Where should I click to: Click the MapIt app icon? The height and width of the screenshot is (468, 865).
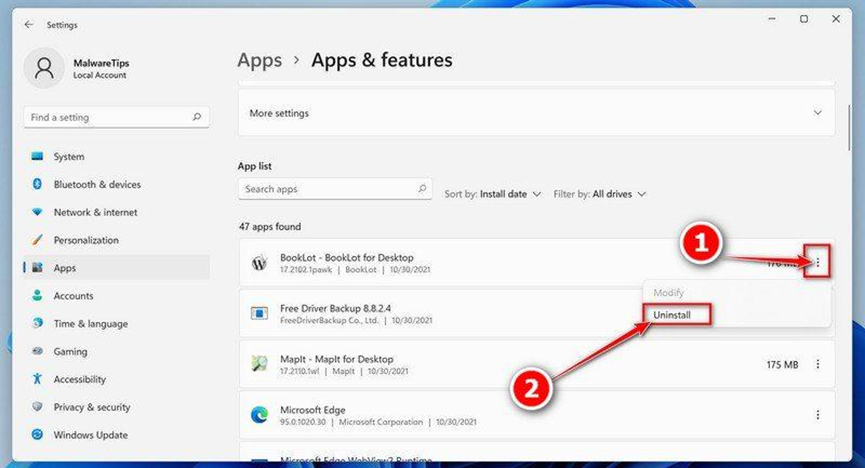click(x=259, y=364)
